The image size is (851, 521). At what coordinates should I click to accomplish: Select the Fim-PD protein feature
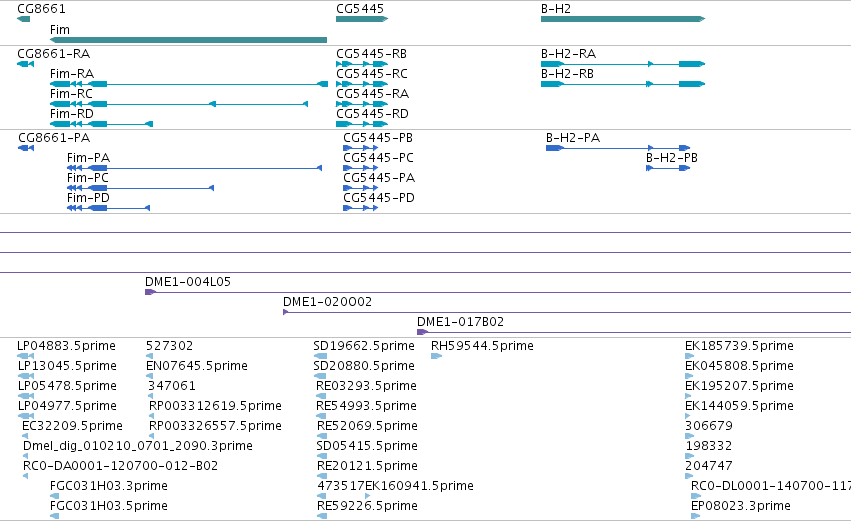[x=108, y=208]
